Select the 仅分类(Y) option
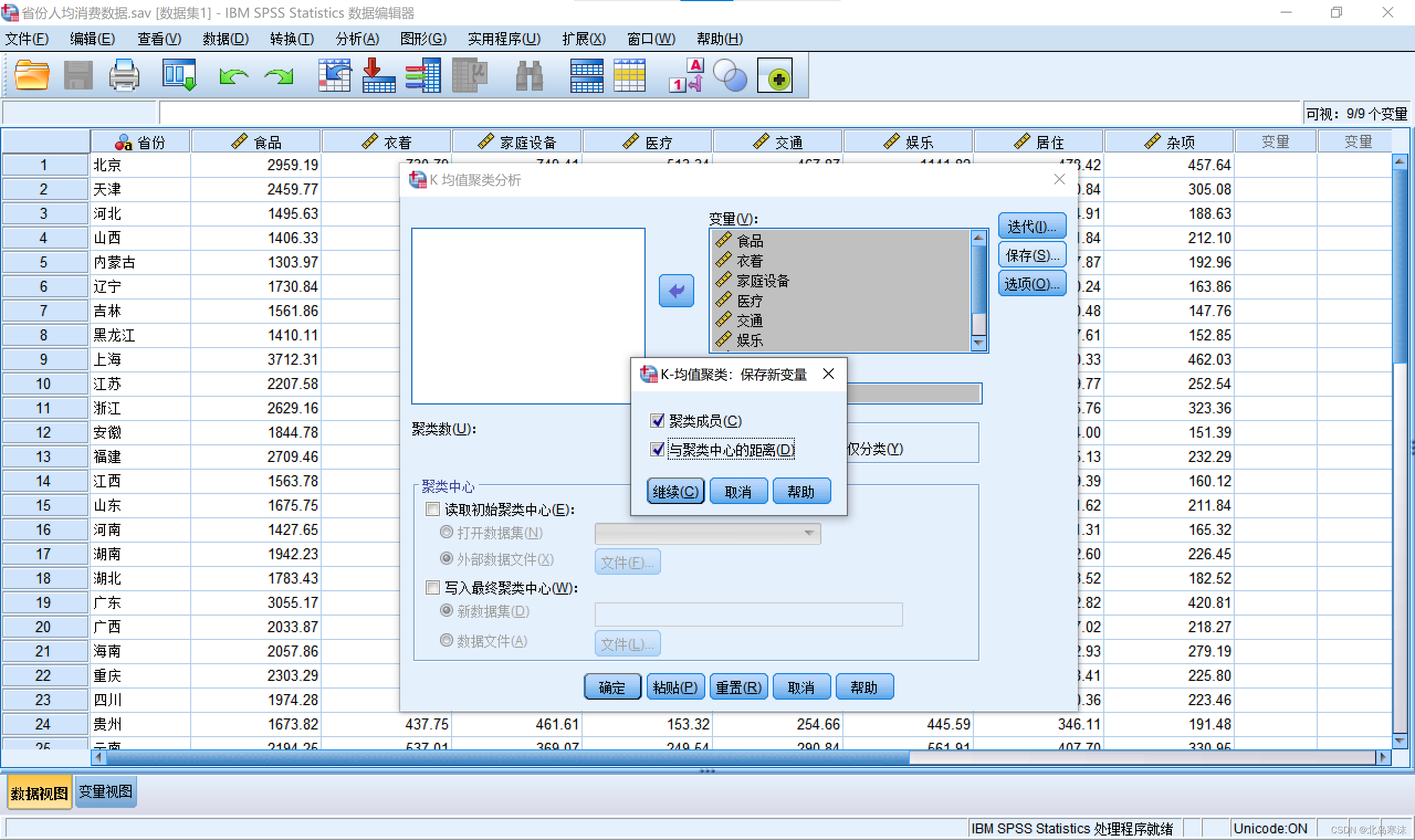The image size is (1415, 840). point(874,449)
